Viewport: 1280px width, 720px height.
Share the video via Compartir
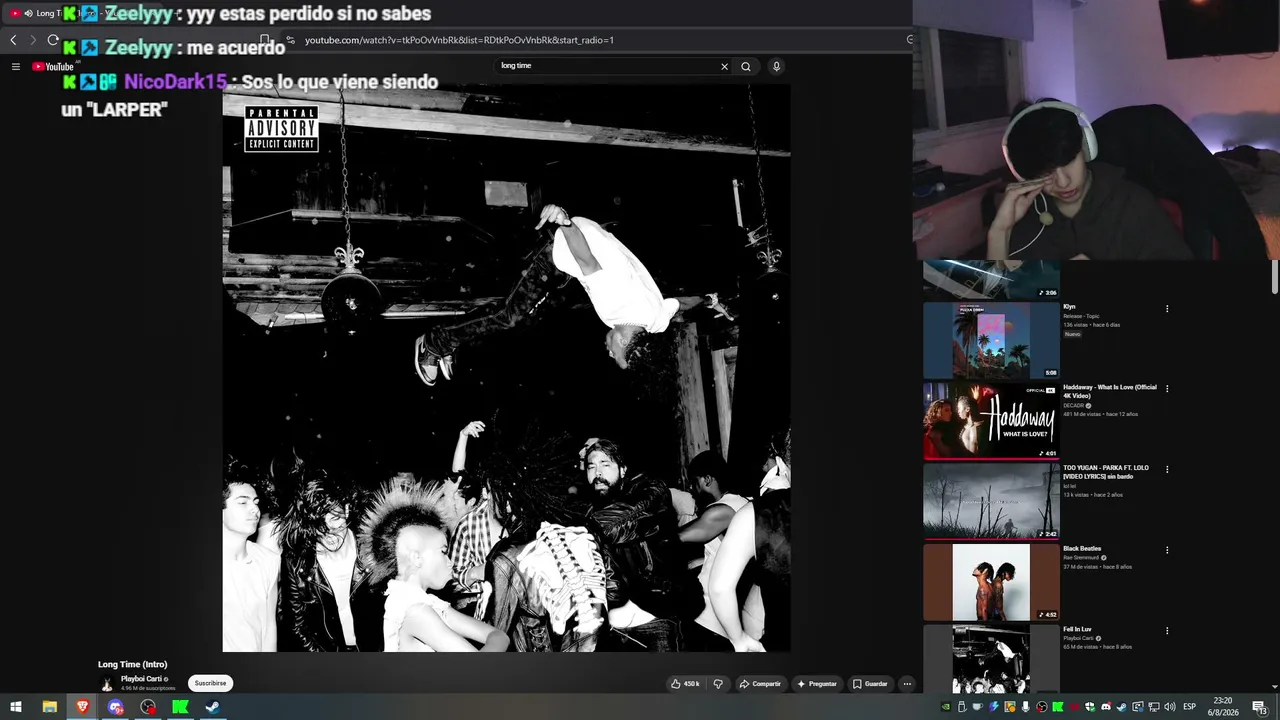click(x=760, y=684)
